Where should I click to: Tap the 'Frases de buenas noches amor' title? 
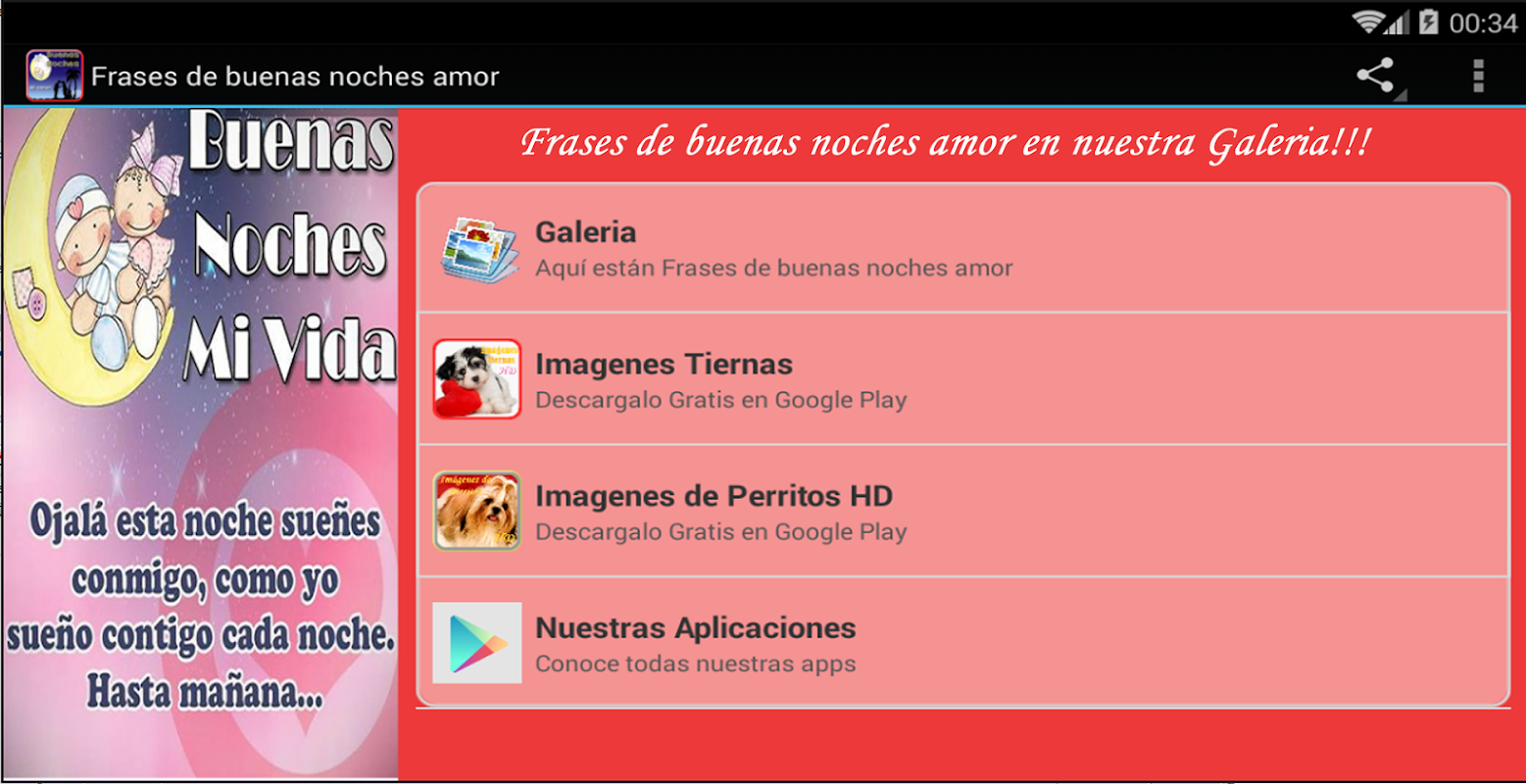pyautogui.click(x=295, y=76)
